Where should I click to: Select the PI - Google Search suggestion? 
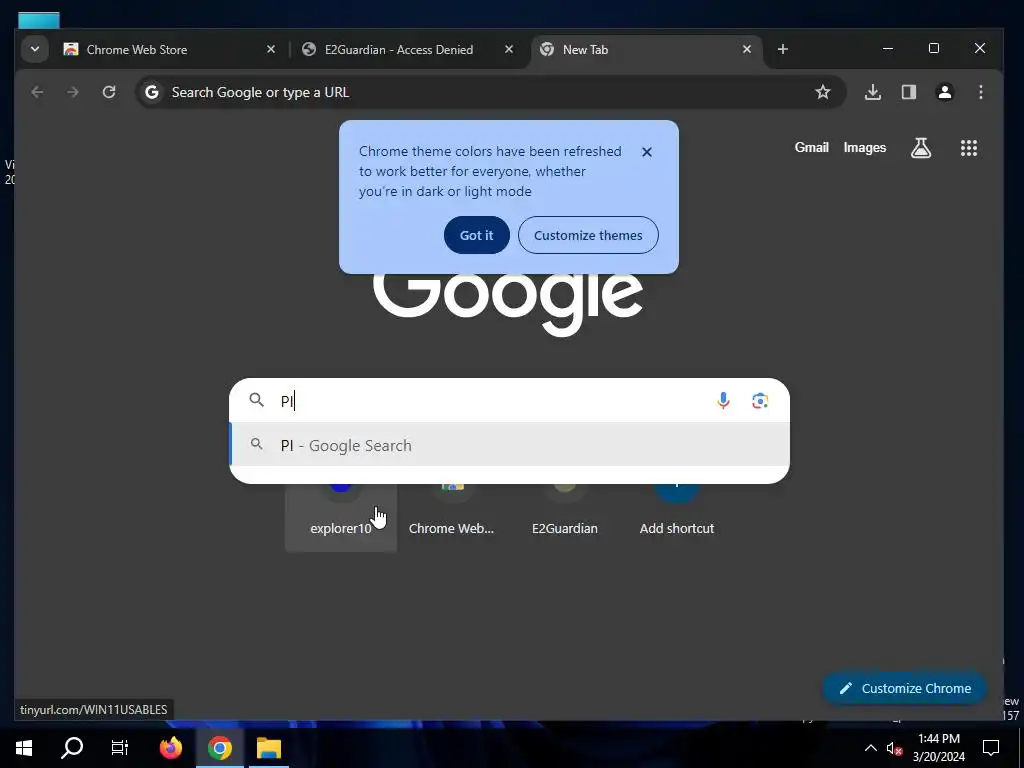(509, 445)
